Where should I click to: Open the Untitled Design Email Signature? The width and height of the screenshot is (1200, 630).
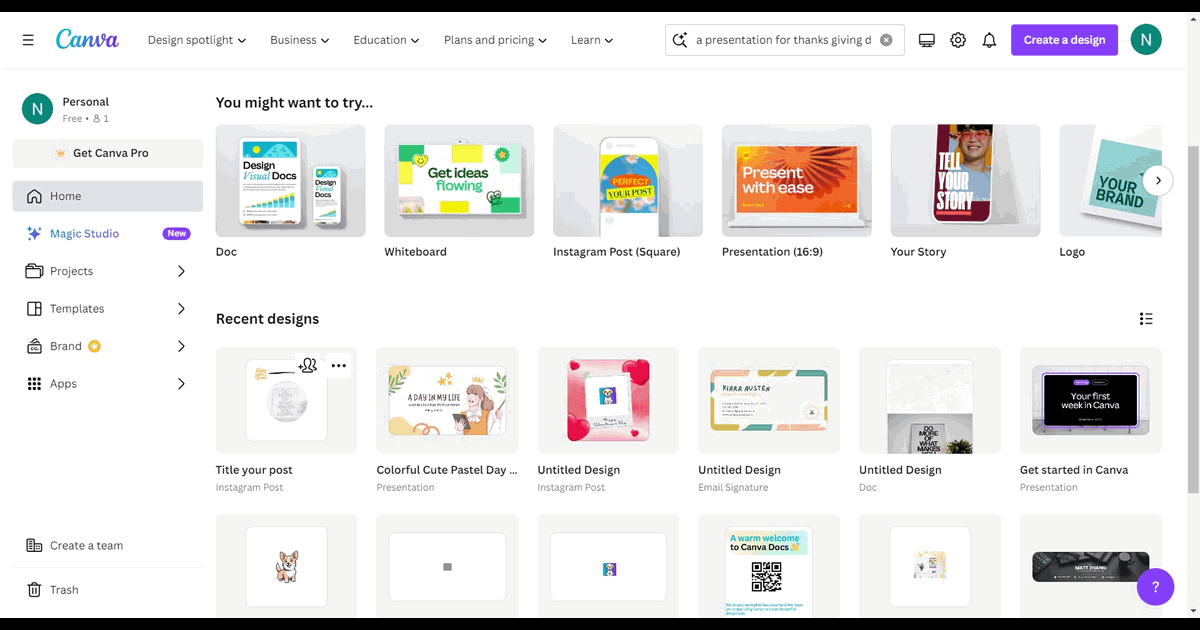click(769, 401)
